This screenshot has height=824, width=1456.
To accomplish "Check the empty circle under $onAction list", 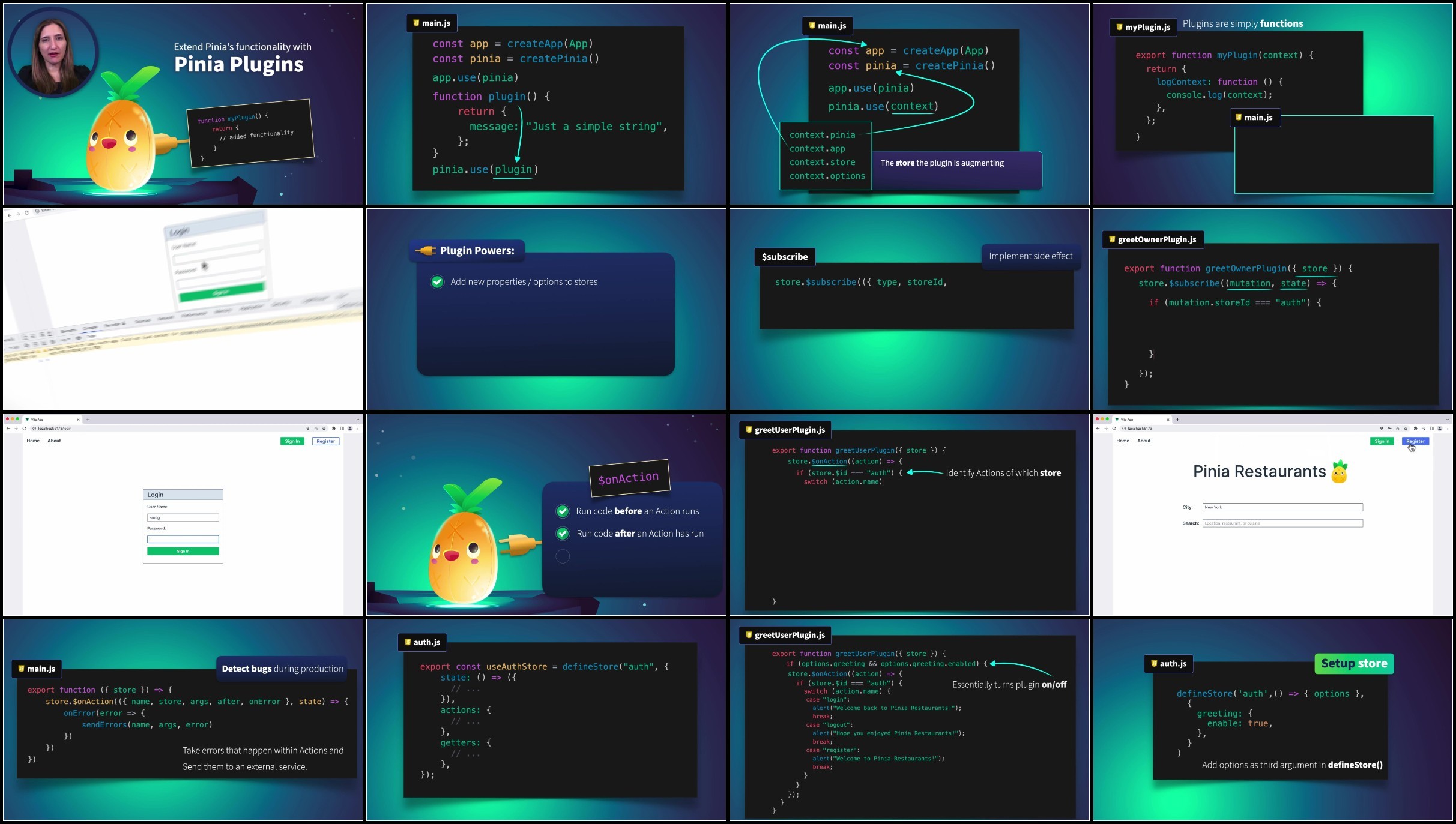I will (563, 556).
